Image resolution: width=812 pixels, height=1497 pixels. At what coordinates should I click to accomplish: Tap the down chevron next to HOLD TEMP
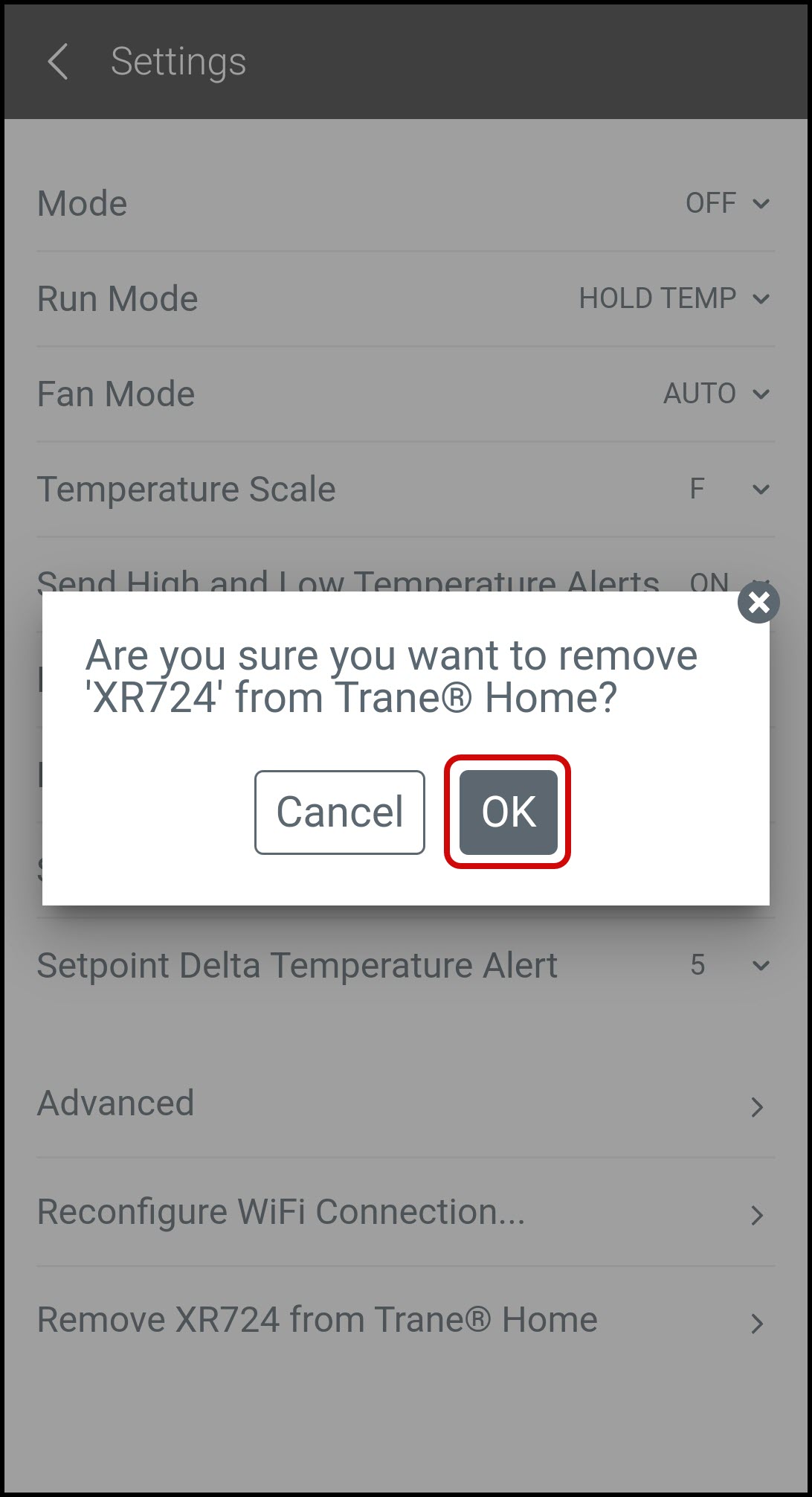point(761,299)
